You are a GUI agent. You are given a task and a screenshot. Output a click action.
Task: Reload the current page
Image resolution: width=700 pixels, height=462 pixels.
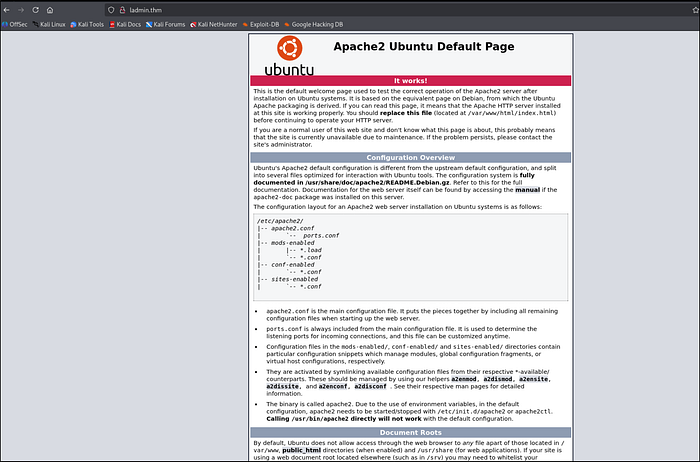[35, 10]
